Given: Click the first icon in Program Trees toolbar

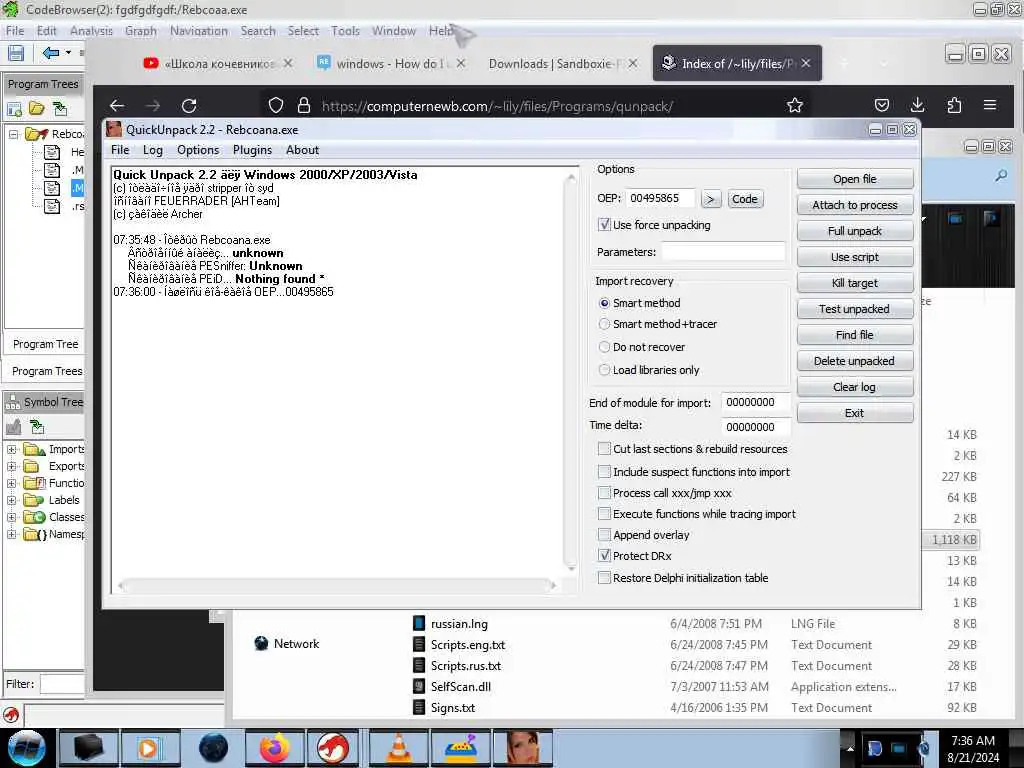Looking at the screenshot, I should [14, 108].
